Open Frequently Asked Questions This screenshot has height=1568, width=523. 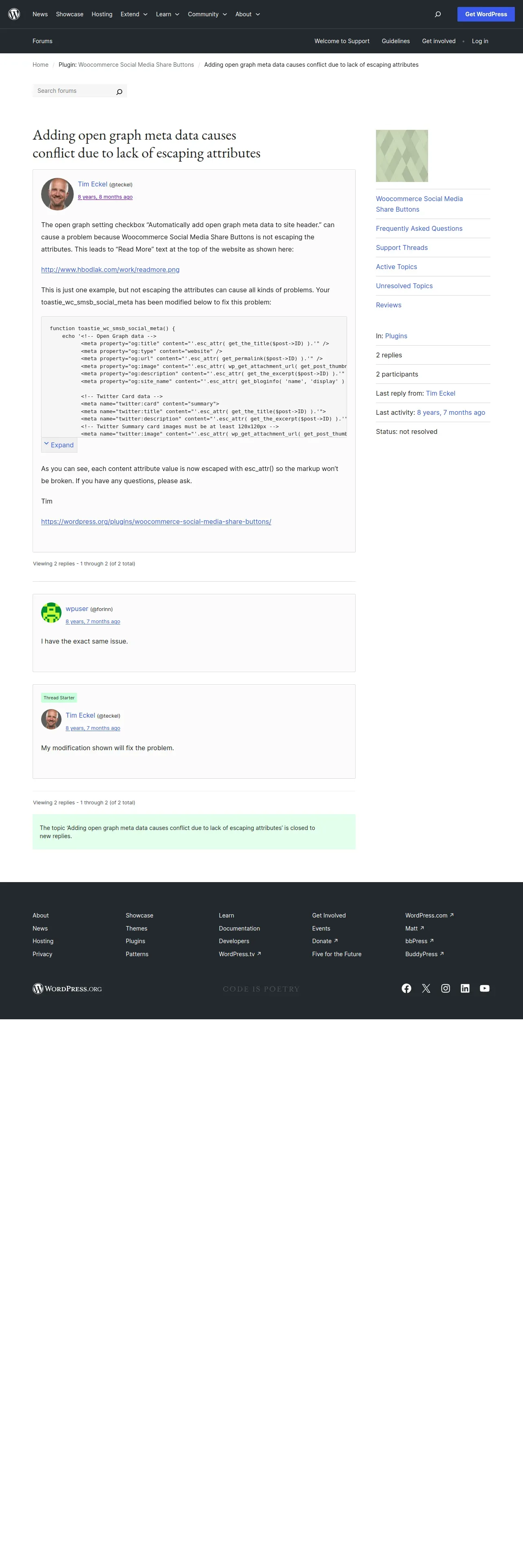[x=419, y=229]
